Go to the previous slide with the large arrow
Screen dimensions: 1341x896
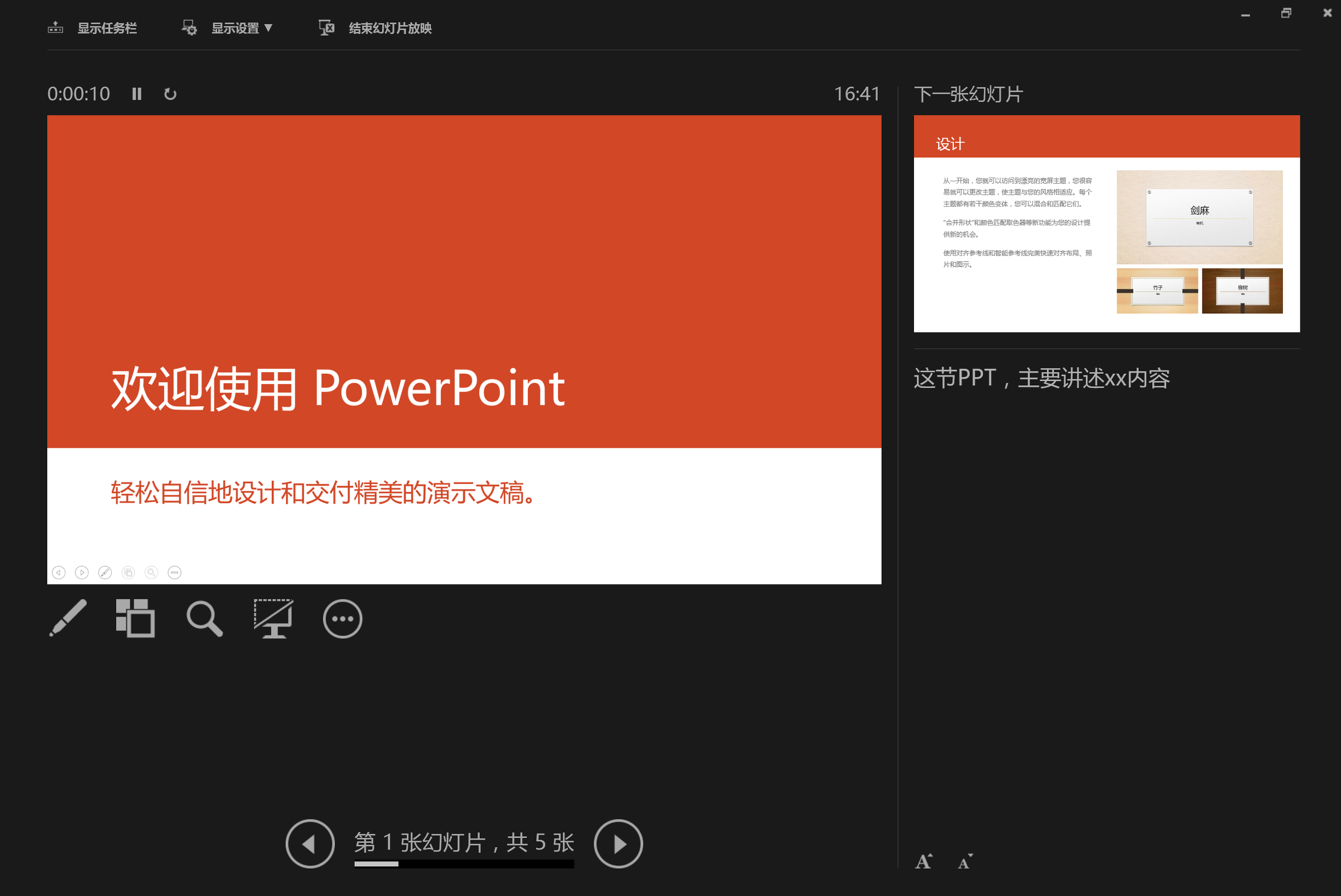(310, 843)
